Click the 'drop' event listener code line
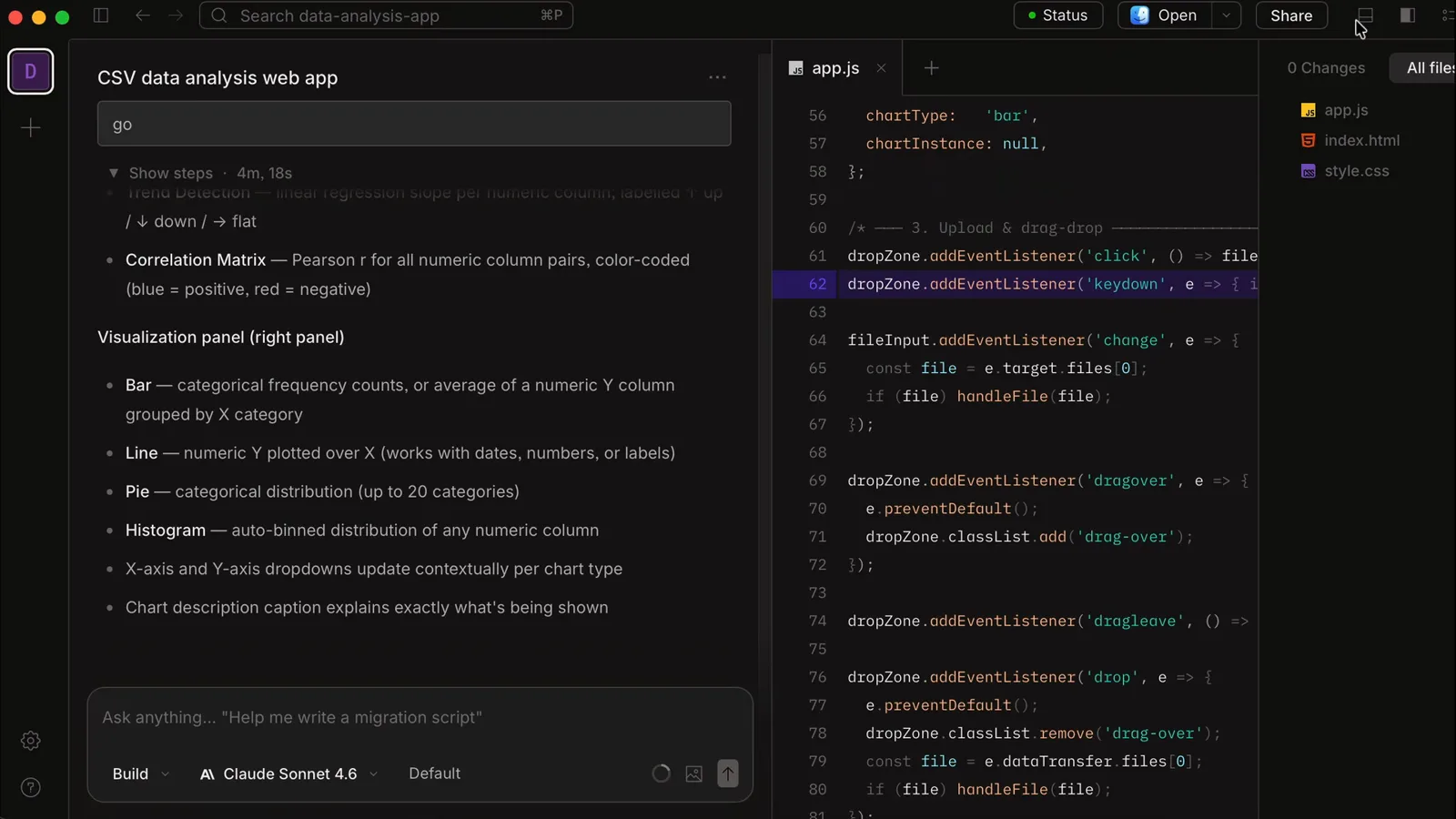This screenshot has width=1456, height=819. [1030, 677]
